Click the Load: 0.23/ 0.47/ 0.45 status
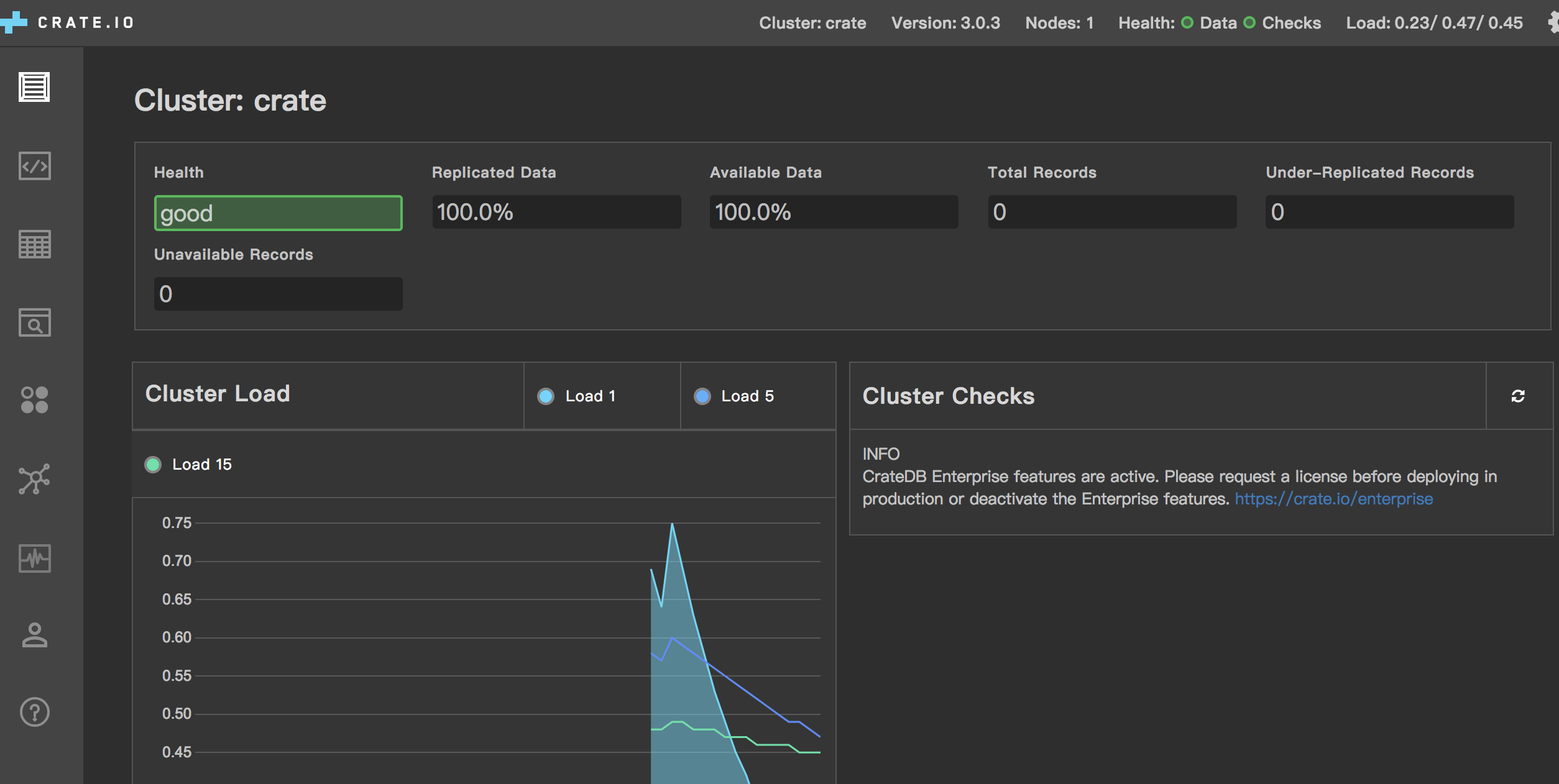 click(x=1434, y=23)
